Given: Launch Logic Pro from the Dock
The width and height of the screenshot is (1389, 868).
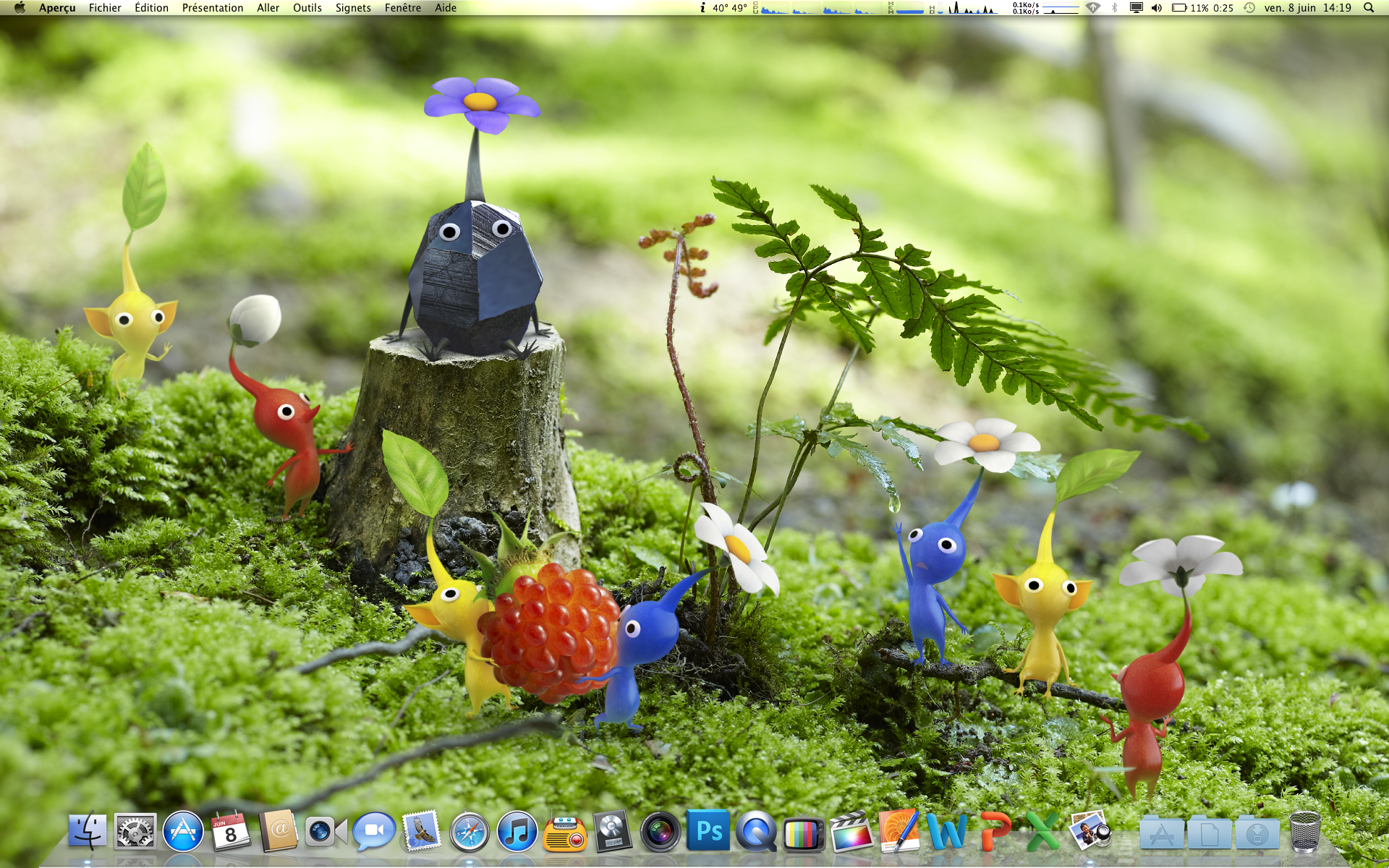Looking at the screenshot, I should point(613,832).
